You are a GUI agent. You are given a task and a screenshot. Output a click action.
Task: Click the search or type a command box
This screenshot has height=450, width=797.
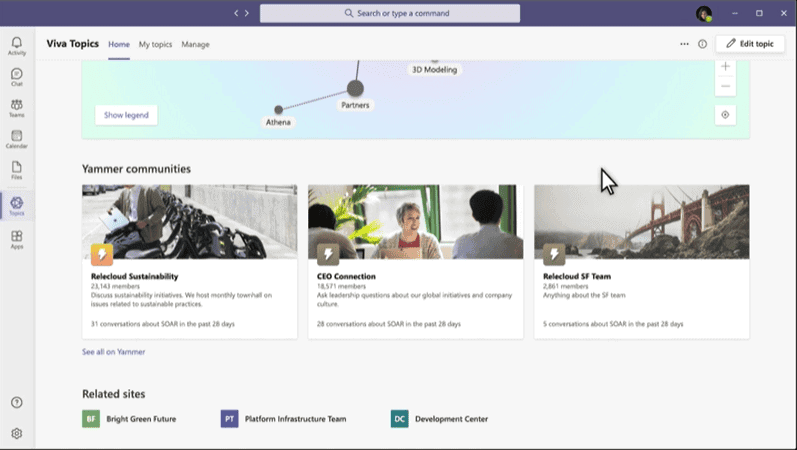coord(390,13)
